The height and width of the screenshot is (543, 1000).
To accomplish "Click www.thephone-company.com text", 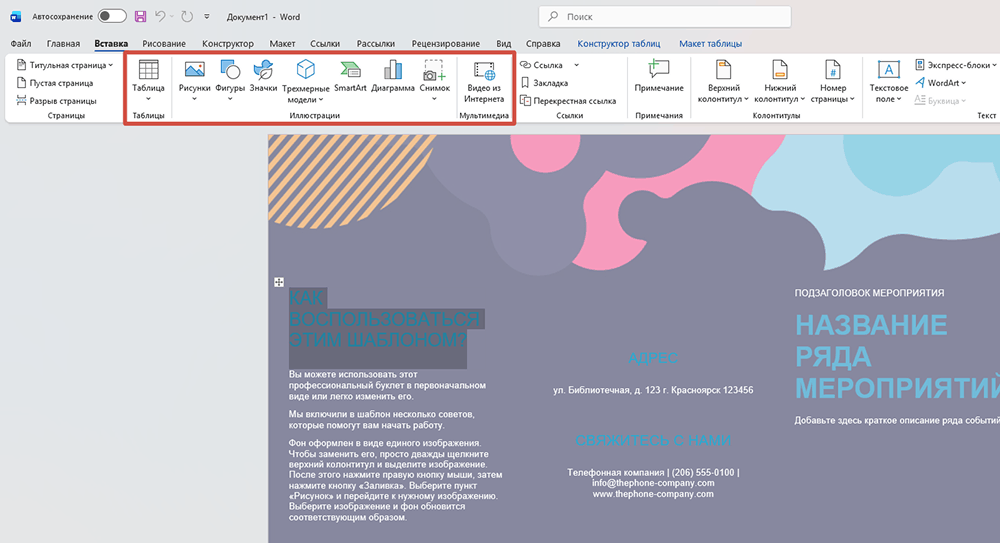I will tap(653, 494).
